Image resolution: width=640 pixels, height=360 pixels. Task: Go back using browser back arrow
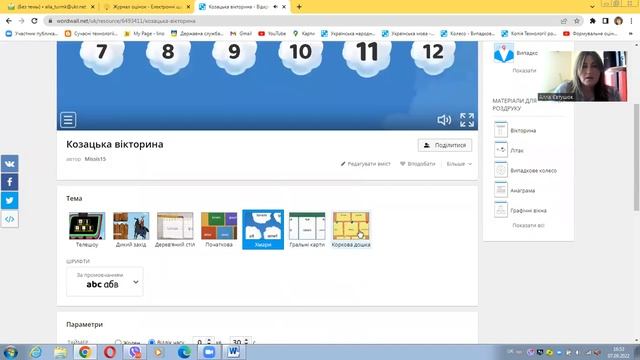point(9,21)
